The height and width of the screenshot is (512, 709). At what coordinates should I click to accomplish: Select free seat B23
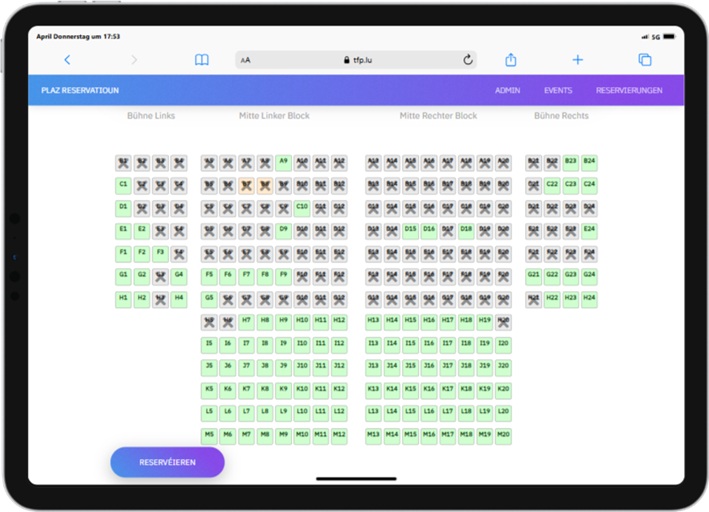pyautogui.click(x=570, y=161)
